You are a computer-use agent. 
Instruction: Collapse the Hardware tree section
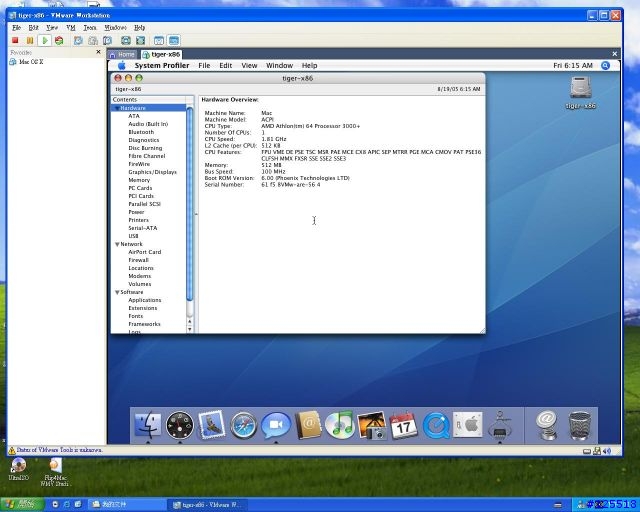click(x=117, y=108)
